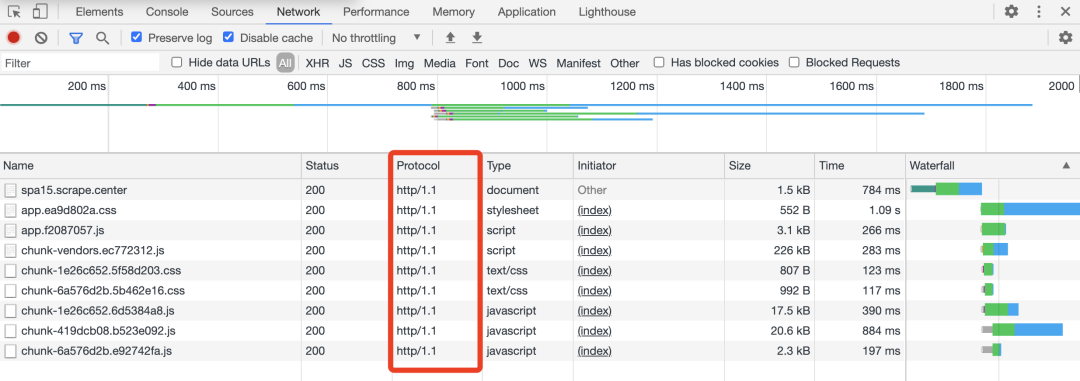Activate the inspect element picker icon
The width and height of the screenshot is (1080, 381).
tap(14, 12)
